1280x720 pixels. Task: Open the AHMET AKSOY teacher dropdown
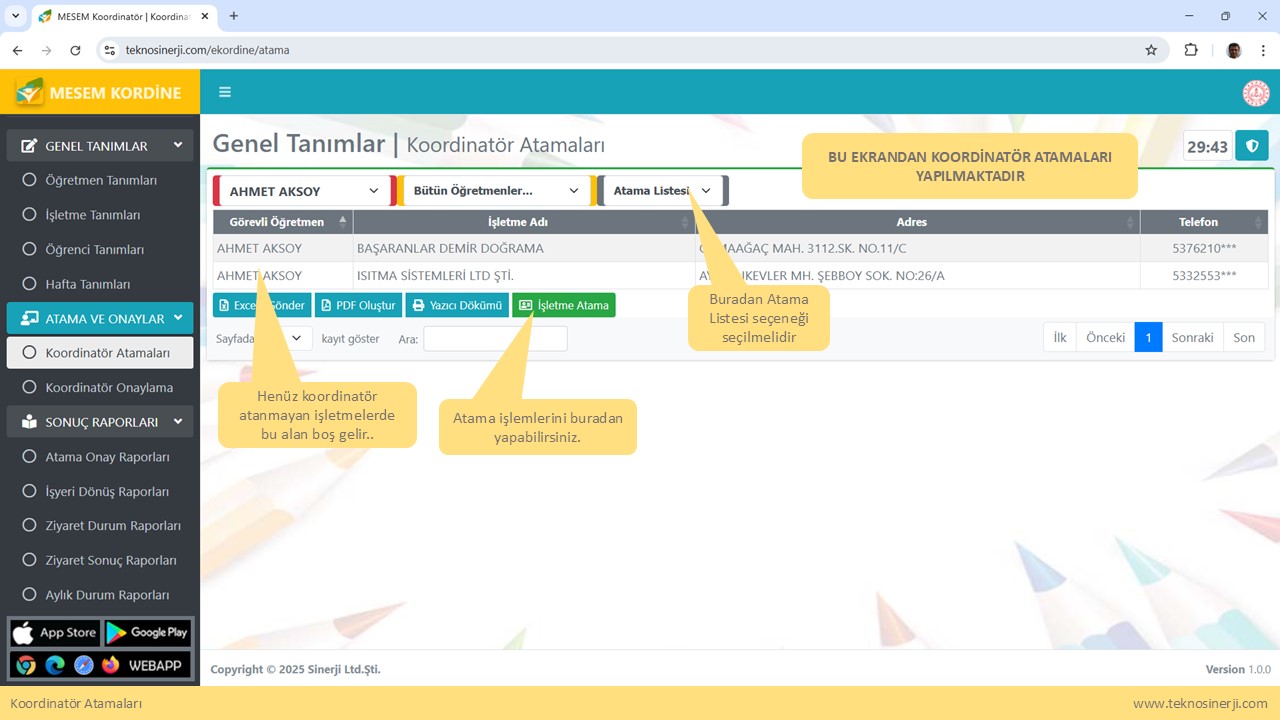point(303,191)
